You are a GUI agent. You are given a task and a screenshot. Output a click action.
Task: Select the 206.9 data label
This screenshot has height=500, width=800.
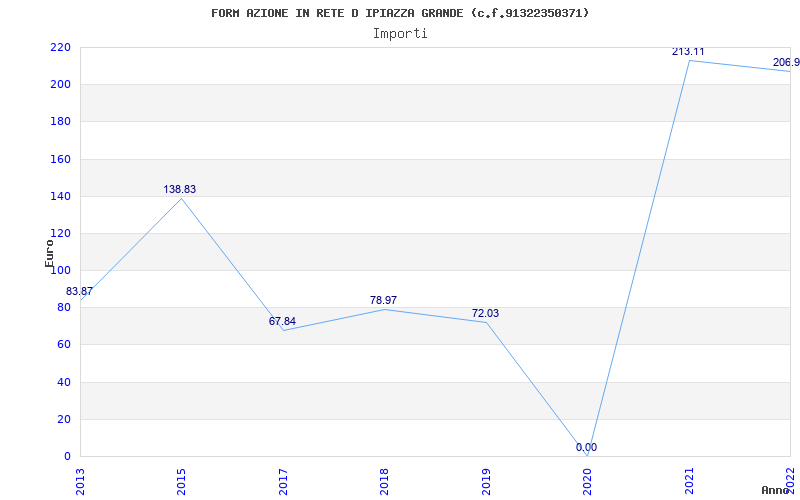click(786, 62)
